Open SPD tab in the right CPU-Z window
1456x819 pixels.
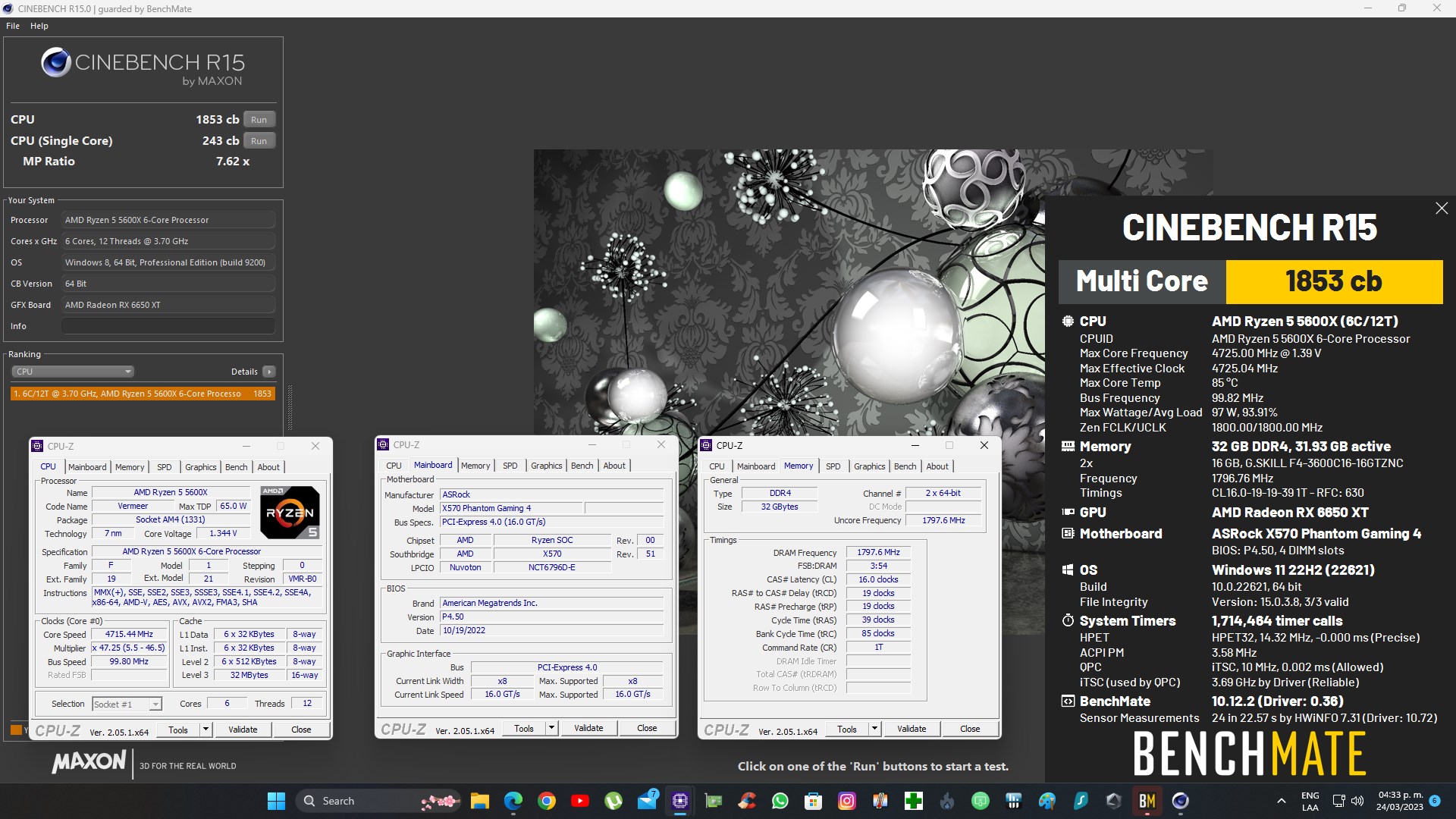coord(833,466)
